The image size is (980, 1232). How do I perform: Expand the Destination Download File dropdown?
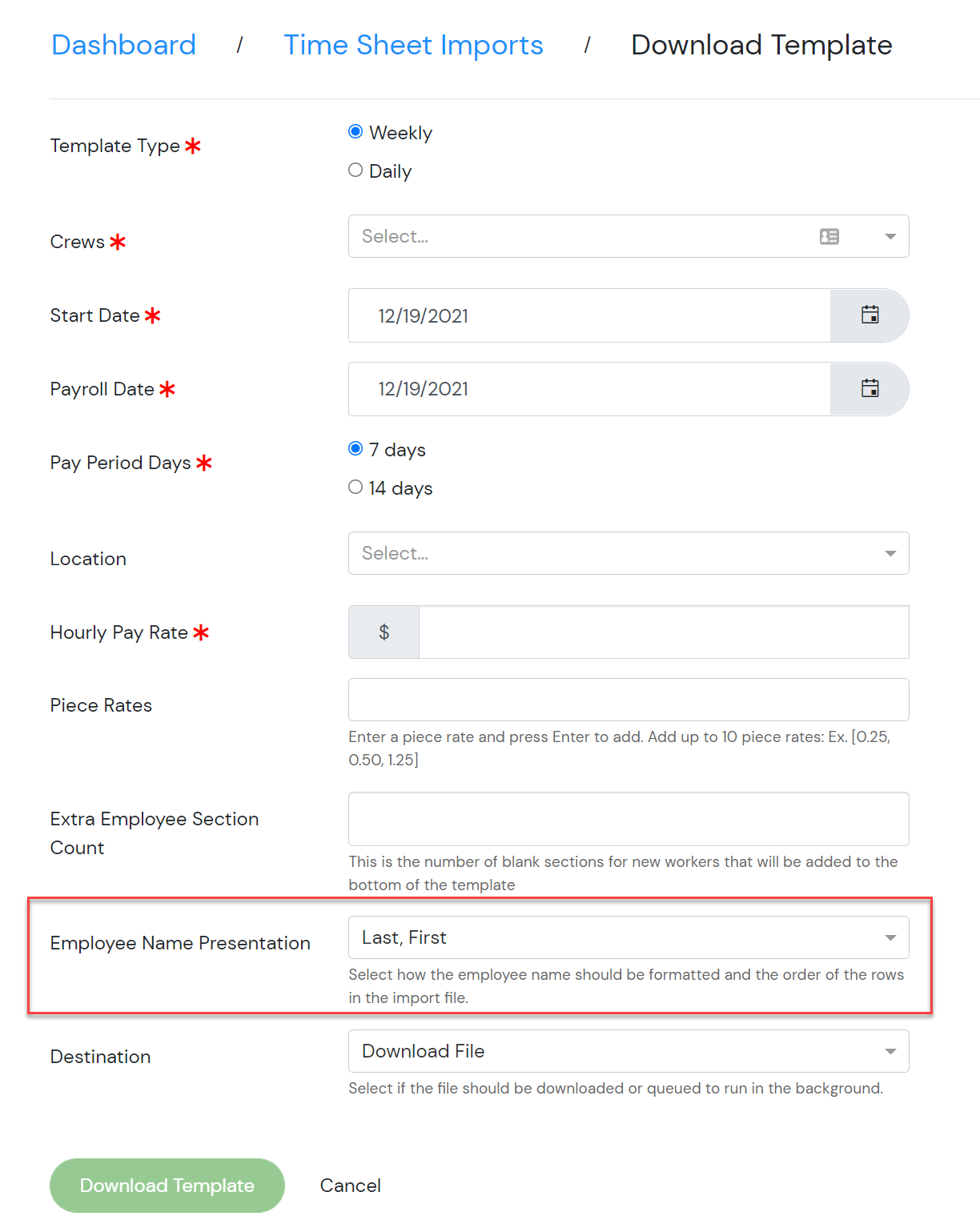[629, 1051]
